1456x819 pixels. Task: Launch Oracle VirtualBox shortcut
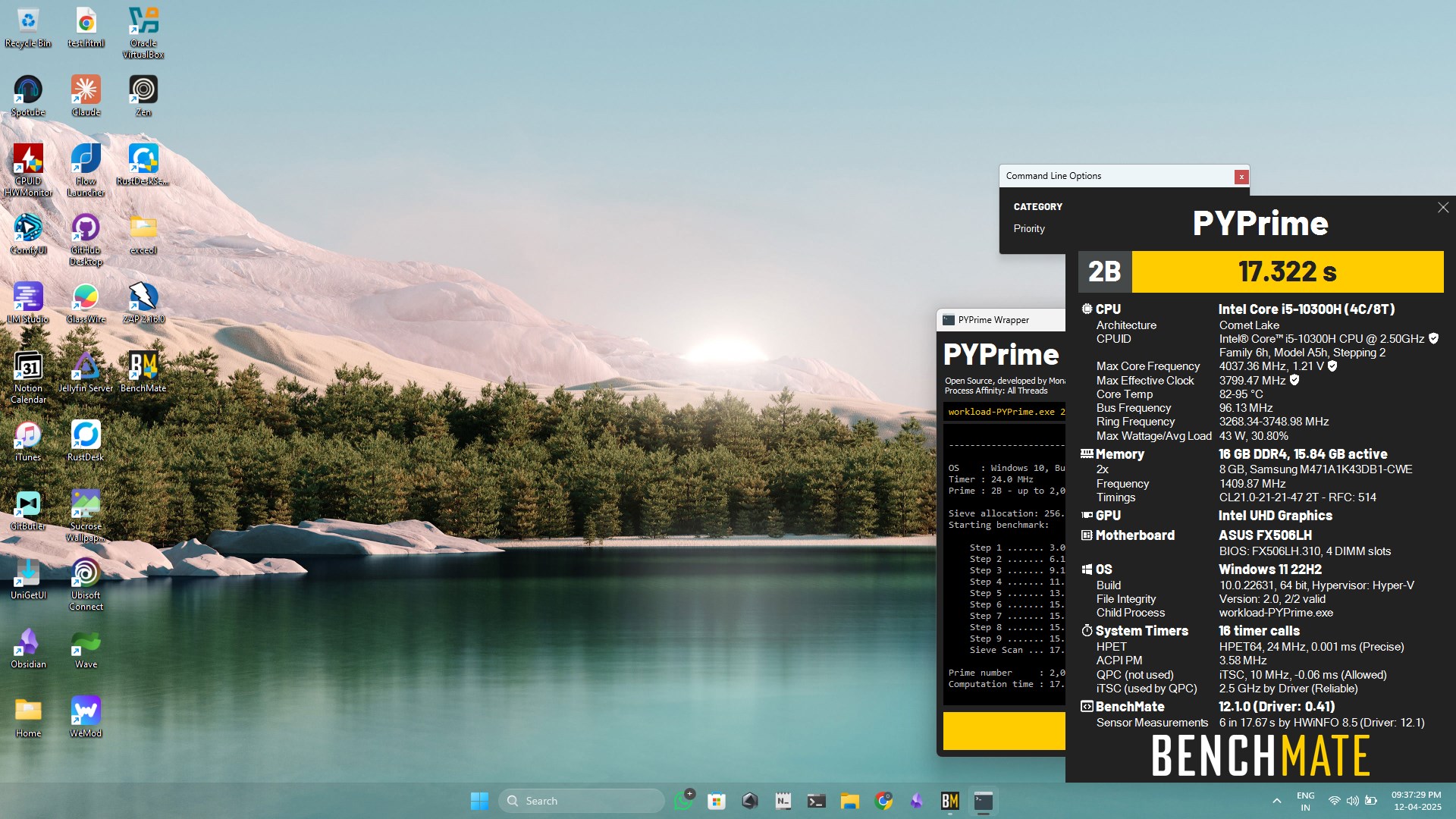[143, 33]
